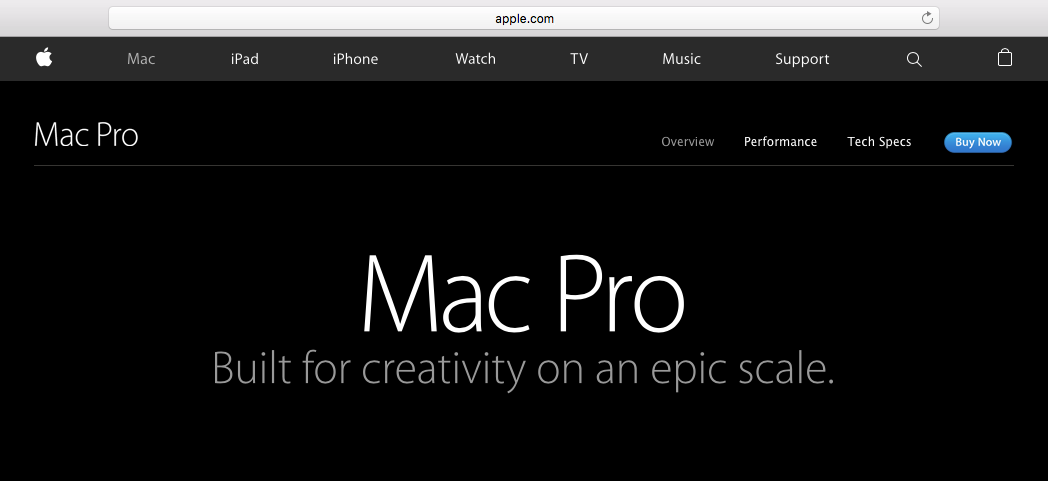Open the shopping bag icon
The width and height of the screenshot is (1048, 481).
1005,58
